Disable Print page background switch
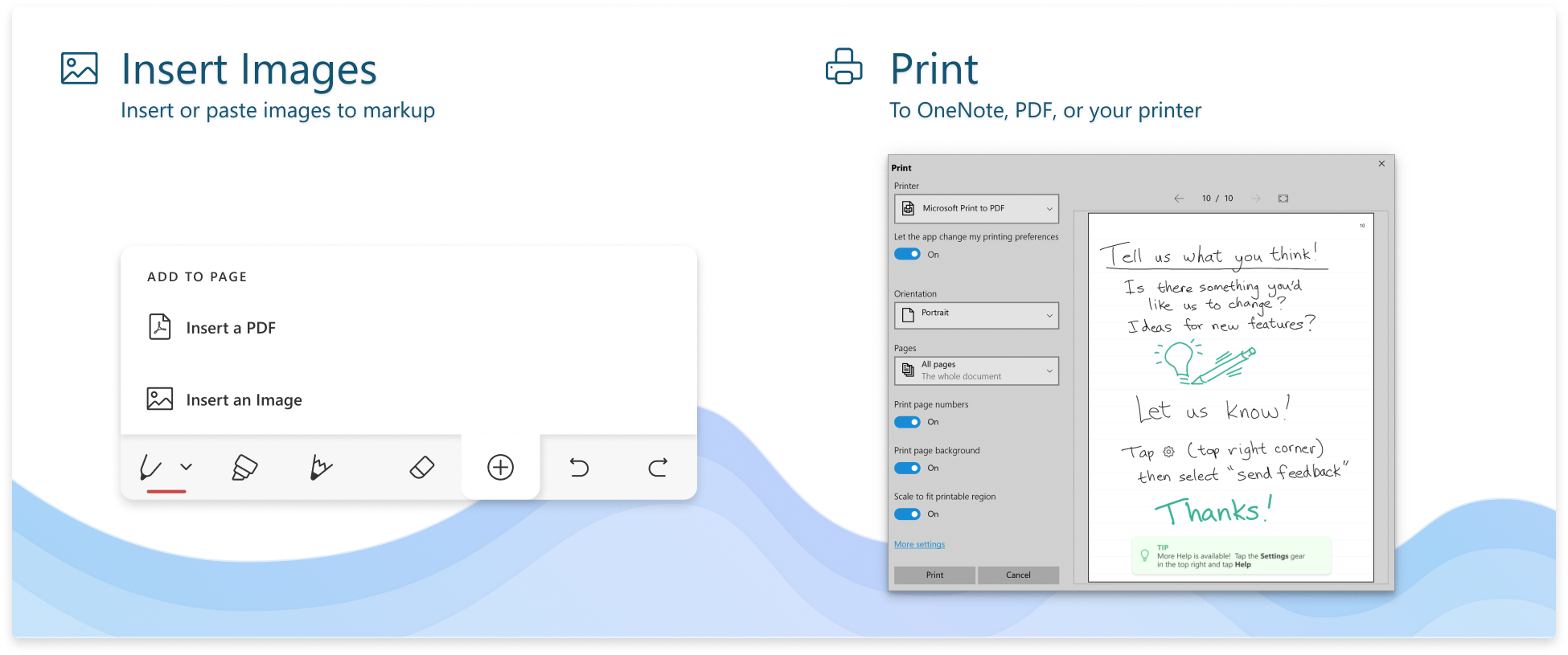 [x=908, y=468]
